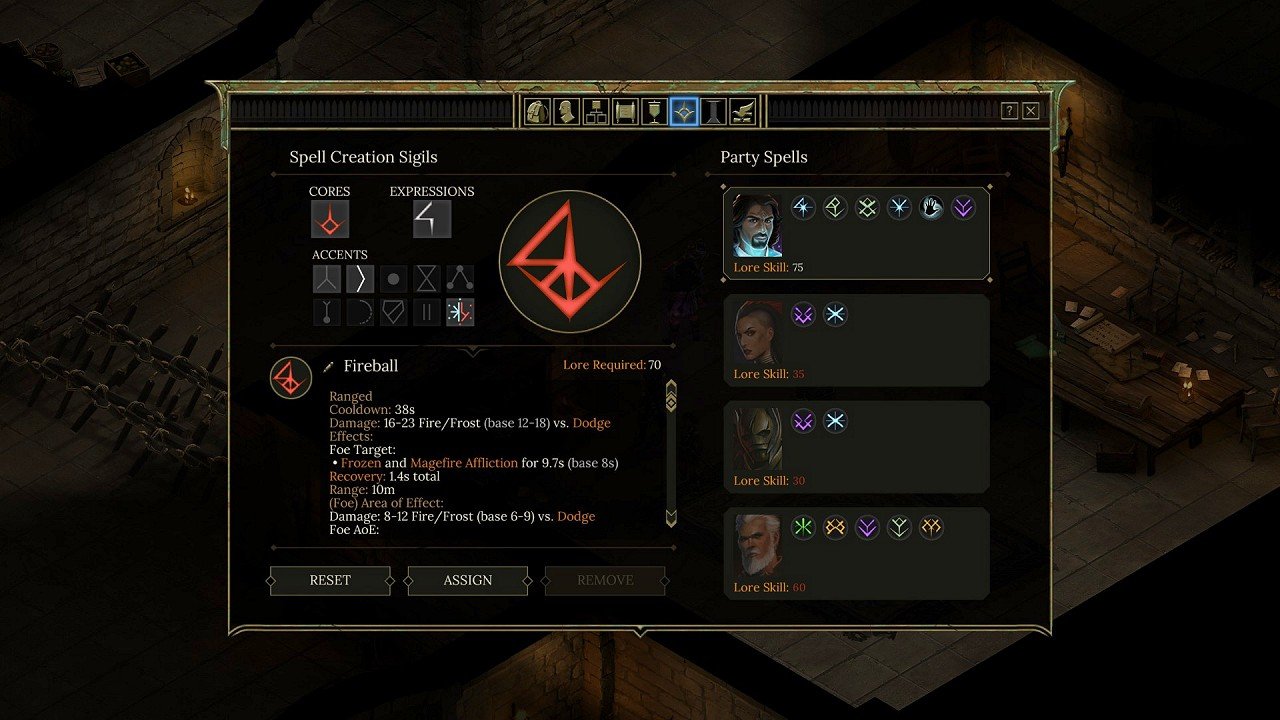
Task: Toggle the red-and-blue frost accent sigil
Action: click(x=460, y=312)
